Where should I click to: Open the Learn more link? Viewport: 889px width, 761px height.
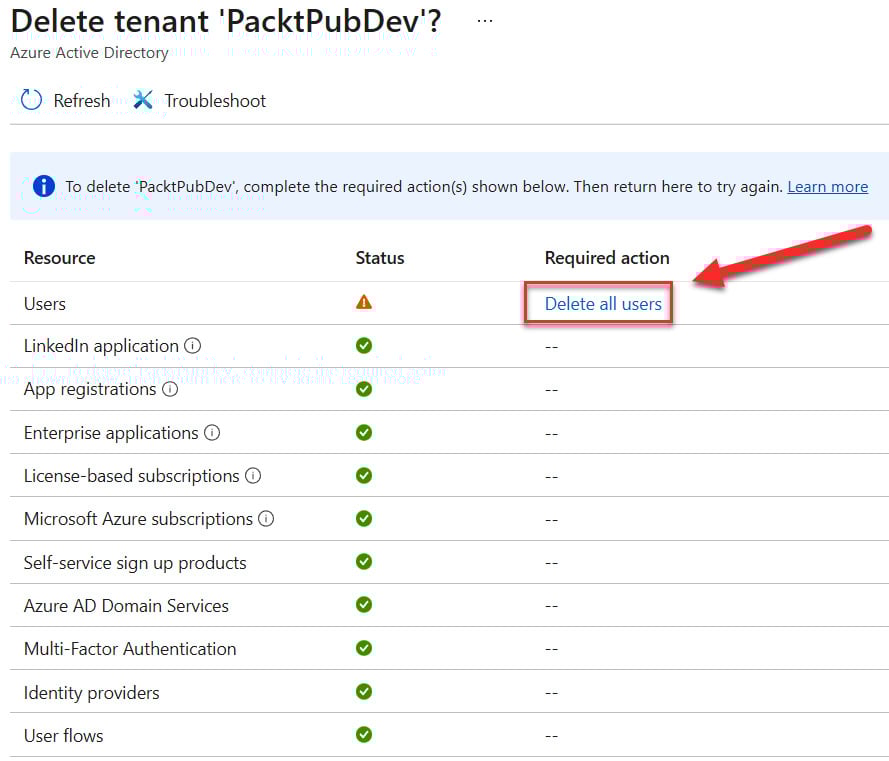[828, 187]
